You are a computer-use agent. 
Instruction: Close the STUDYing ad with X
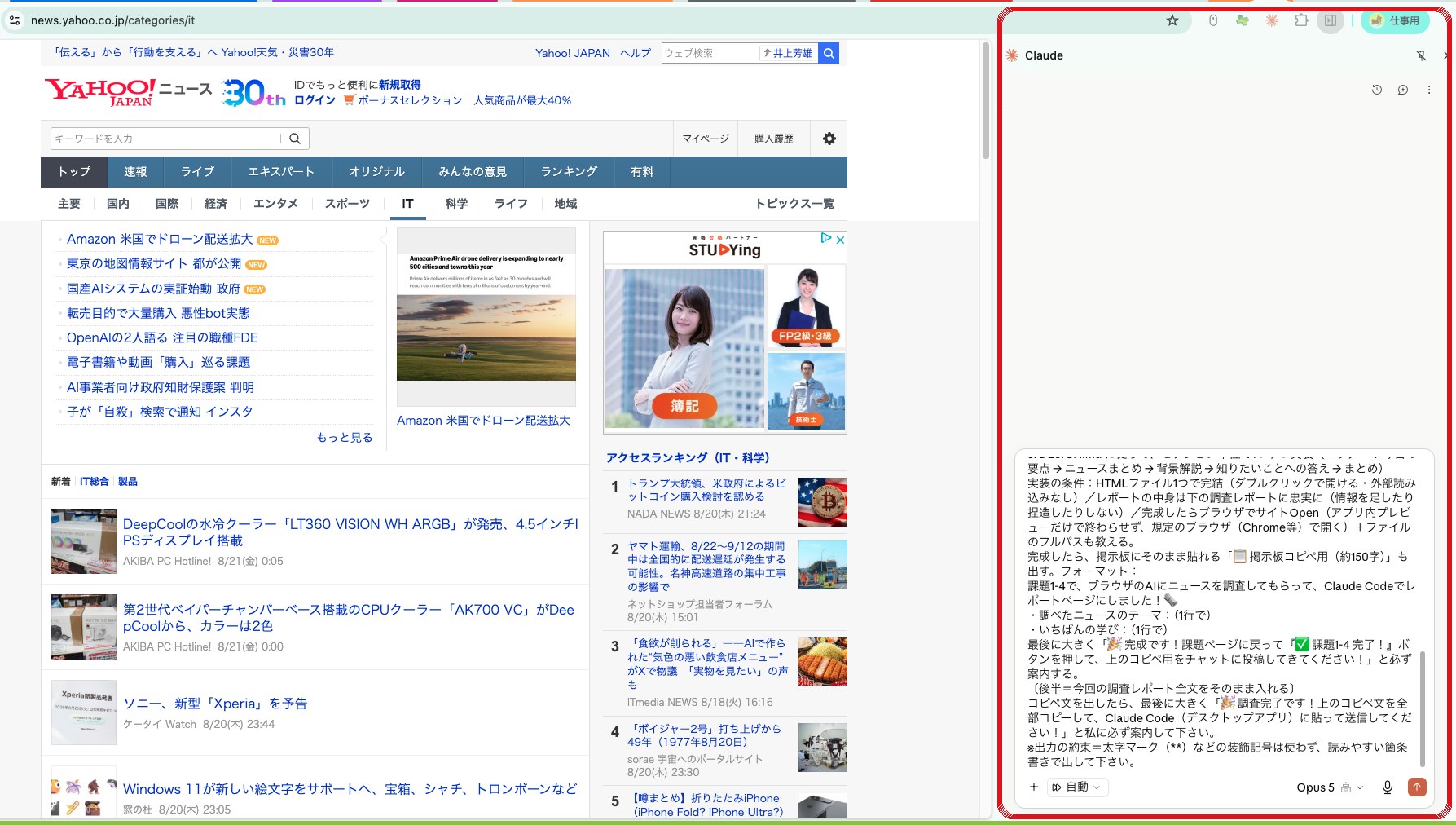pyautogui.click(x=840, y=240)
